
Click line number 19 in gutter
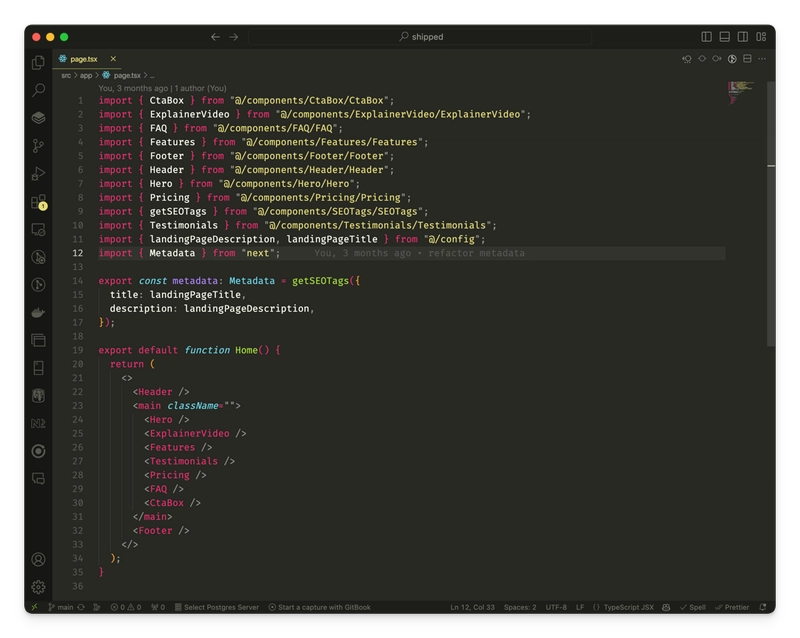[78, 350]
